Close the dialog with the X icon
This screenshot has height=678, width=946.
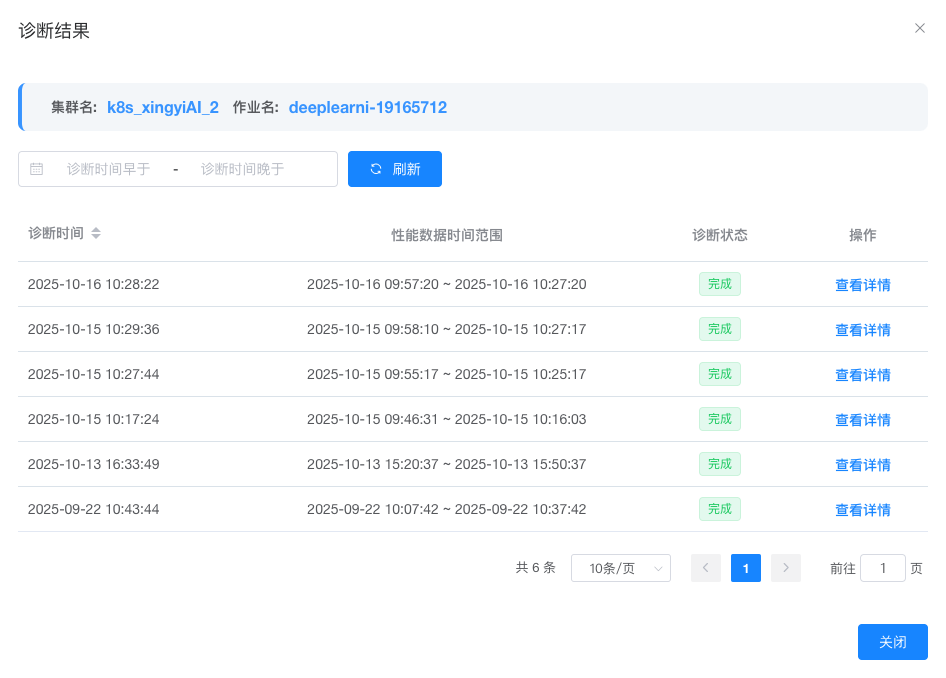point(920,28)
